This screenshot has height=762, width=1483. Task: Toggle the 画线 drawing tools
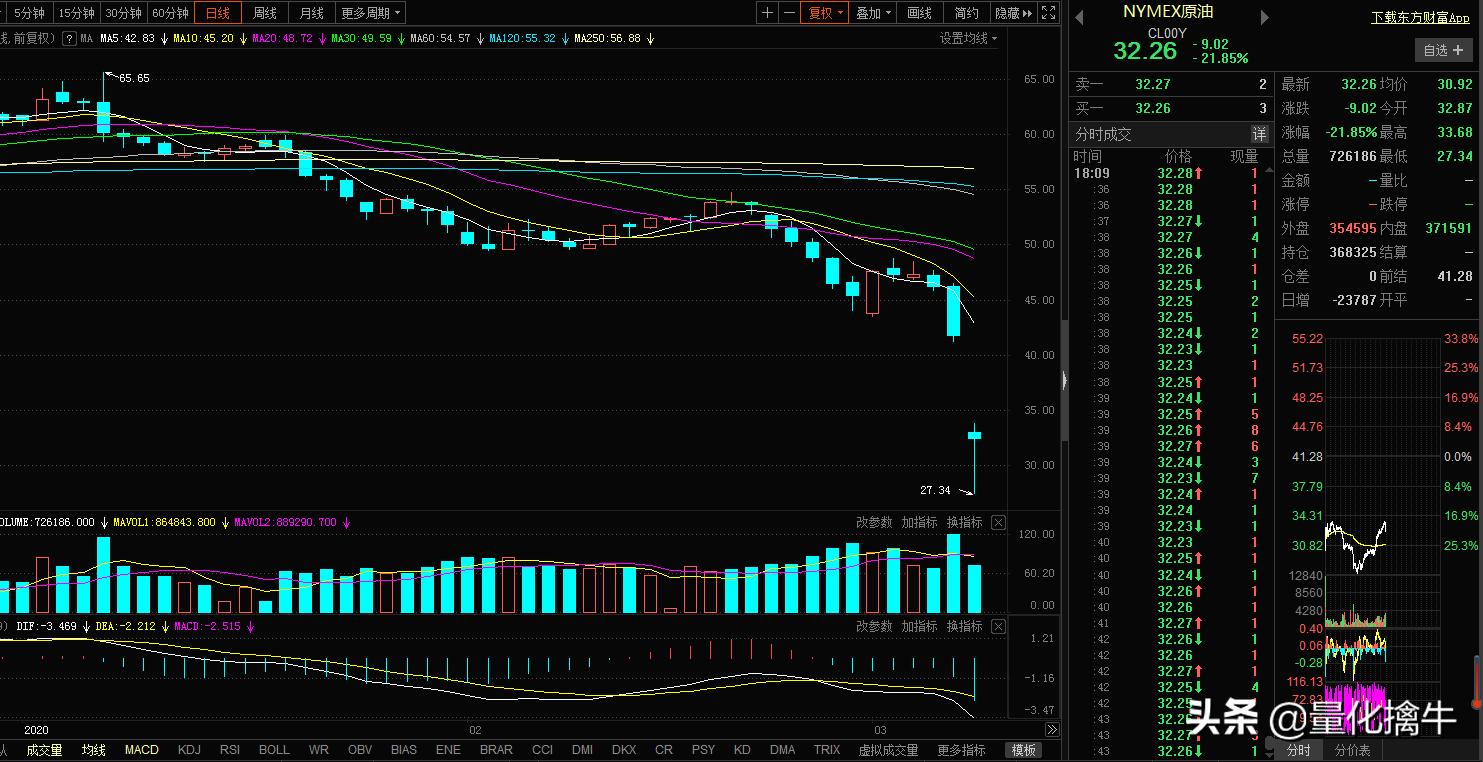920,13
